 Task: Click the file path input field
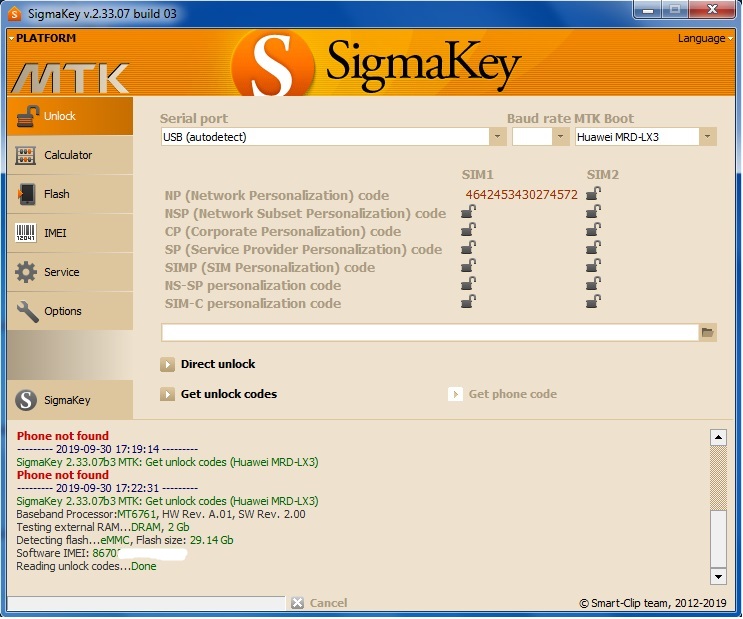click(430, 332)
